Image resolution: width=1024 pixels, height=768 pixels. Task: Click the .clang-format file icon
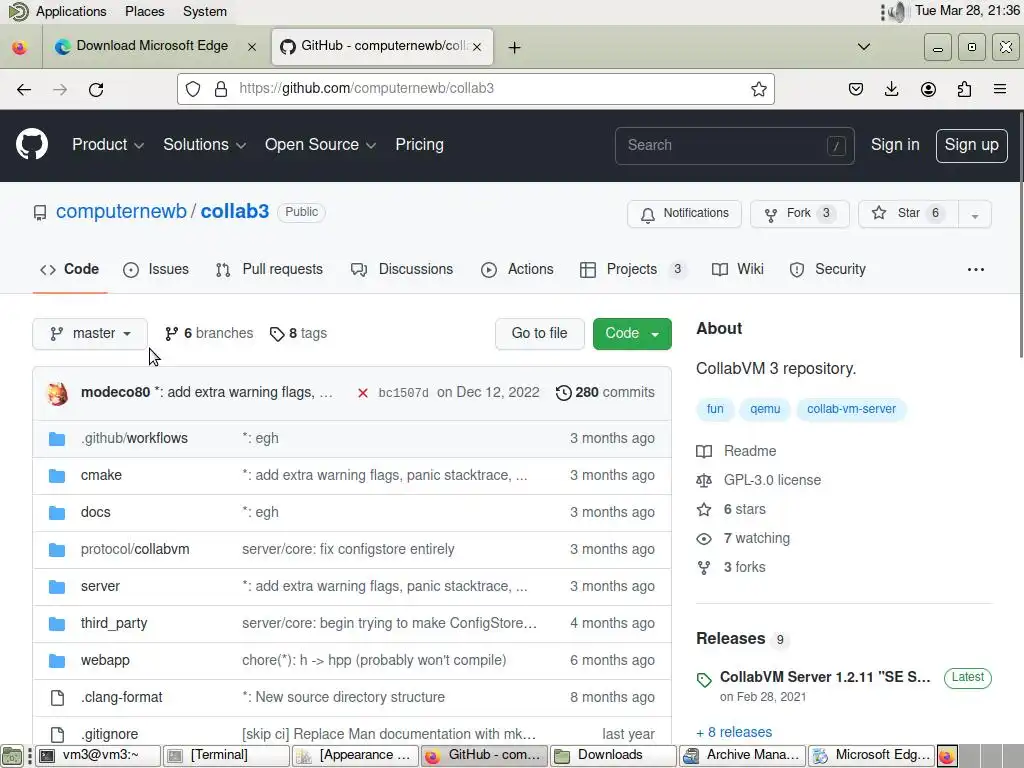[57, 697]
